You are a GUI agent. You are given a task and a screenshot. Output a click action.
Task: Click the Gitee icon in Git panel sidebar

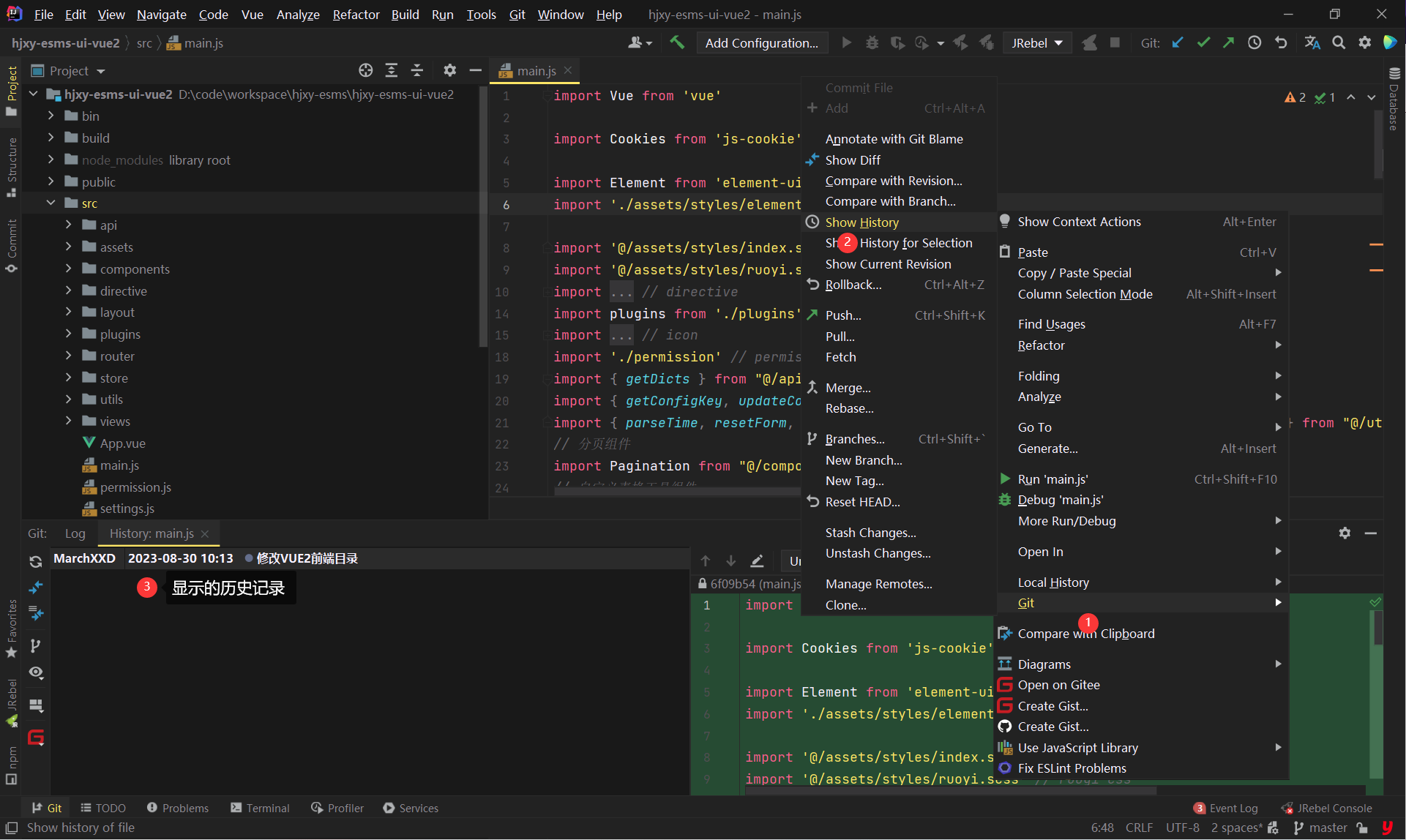click(35, 738)
